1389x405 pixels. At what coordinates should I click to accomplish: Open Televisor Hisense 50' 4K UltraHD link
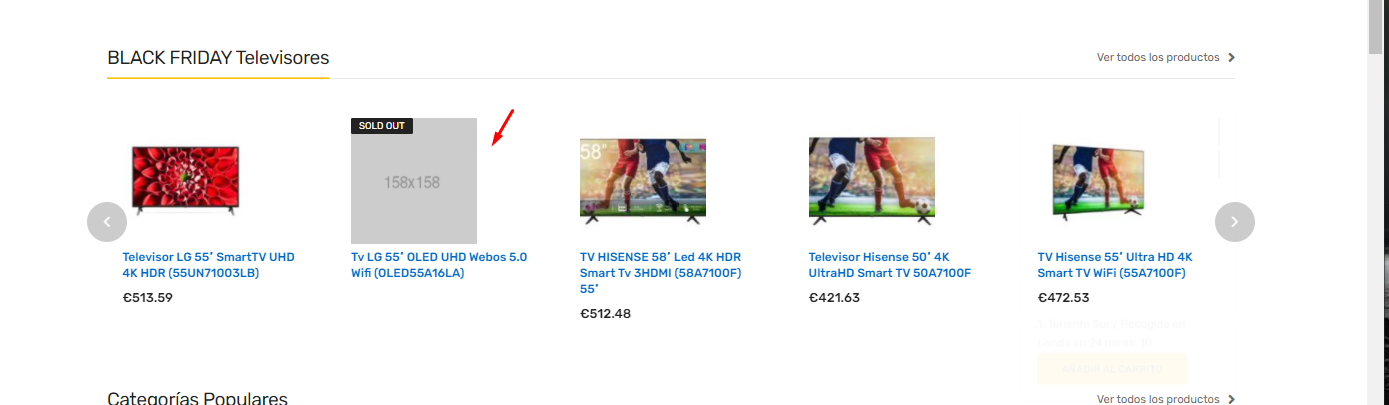coord(890,265)
